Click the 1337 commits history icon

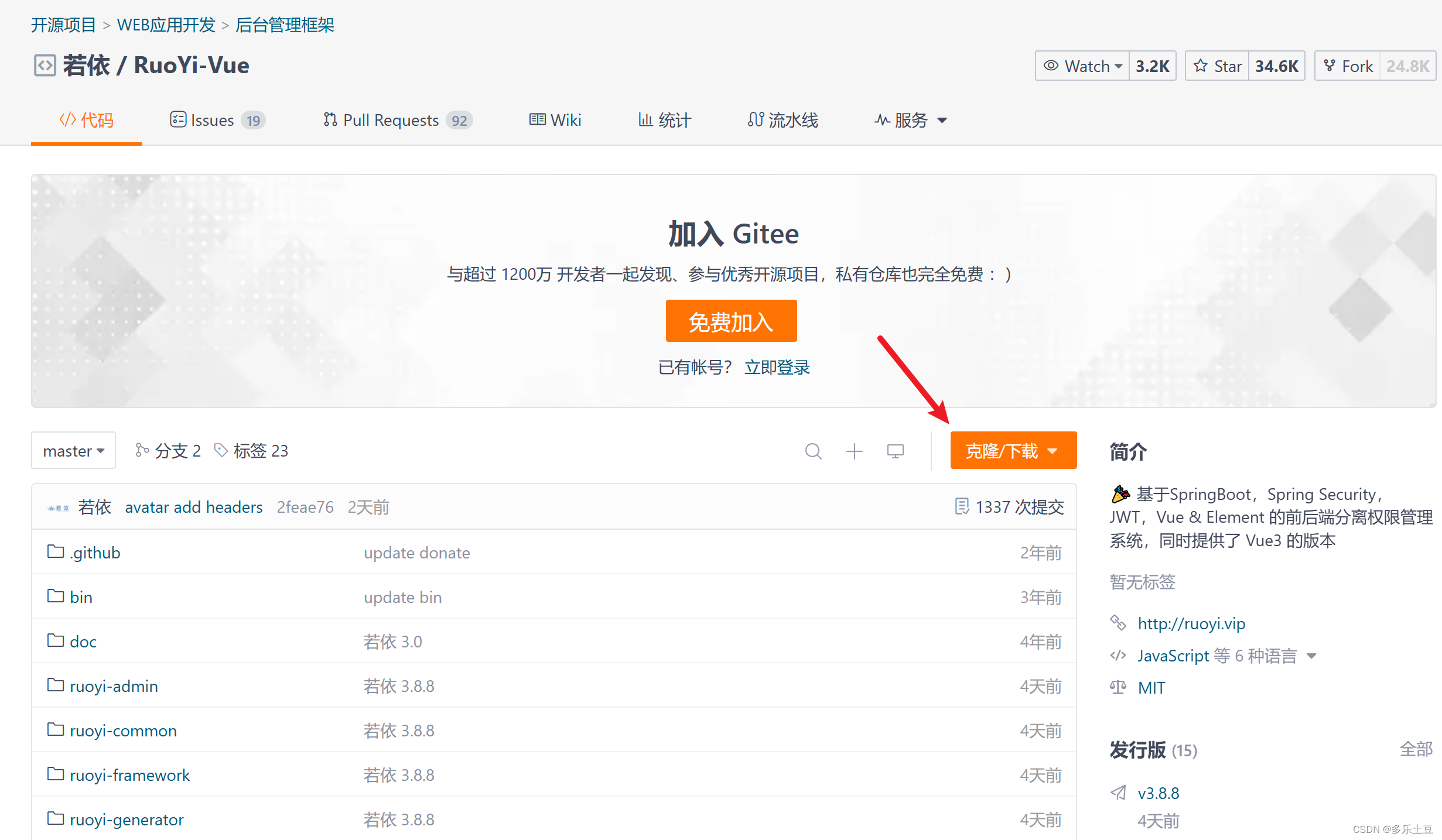pos(962,506)
